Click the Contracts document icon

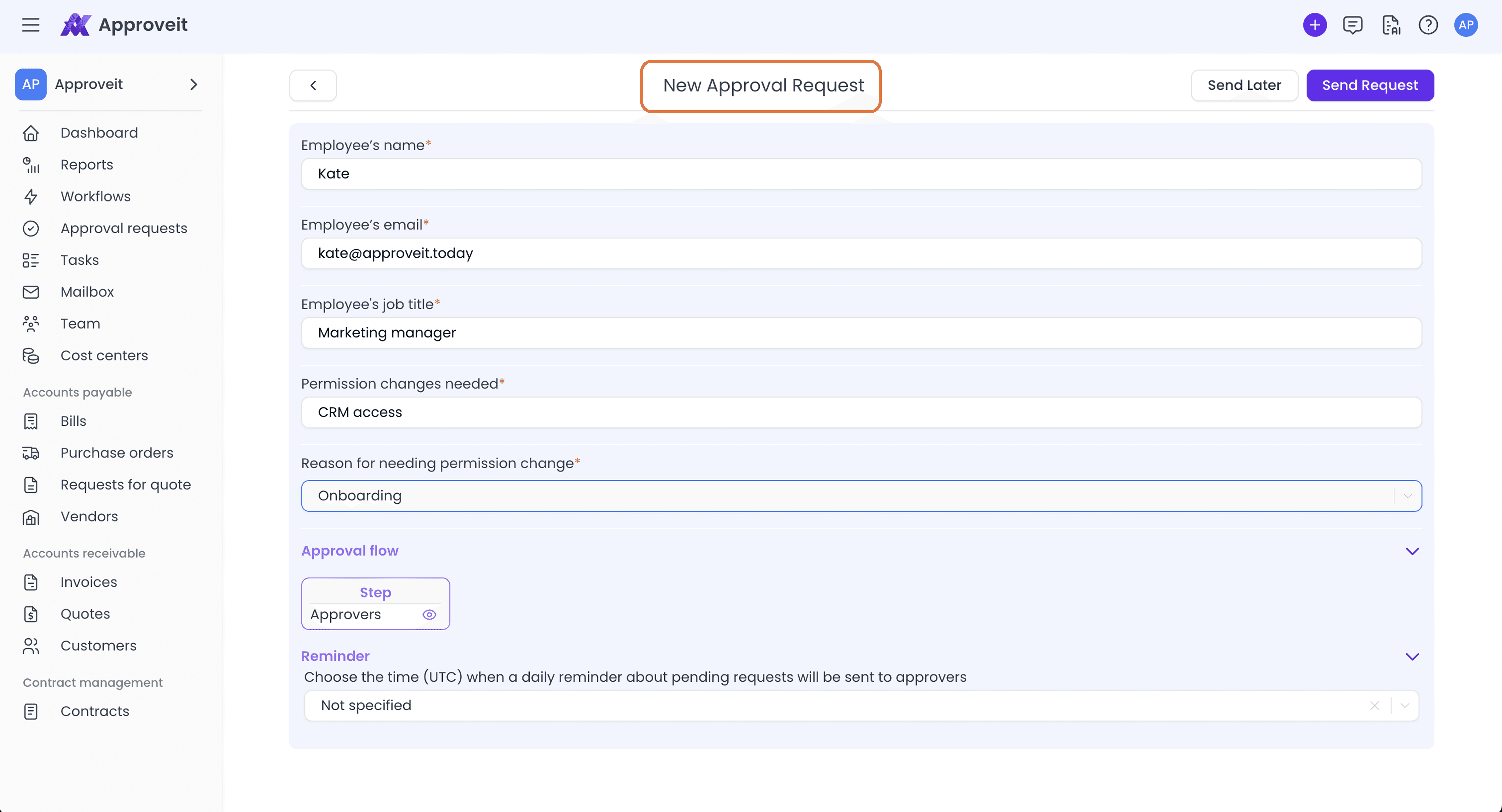click(31, 712)
